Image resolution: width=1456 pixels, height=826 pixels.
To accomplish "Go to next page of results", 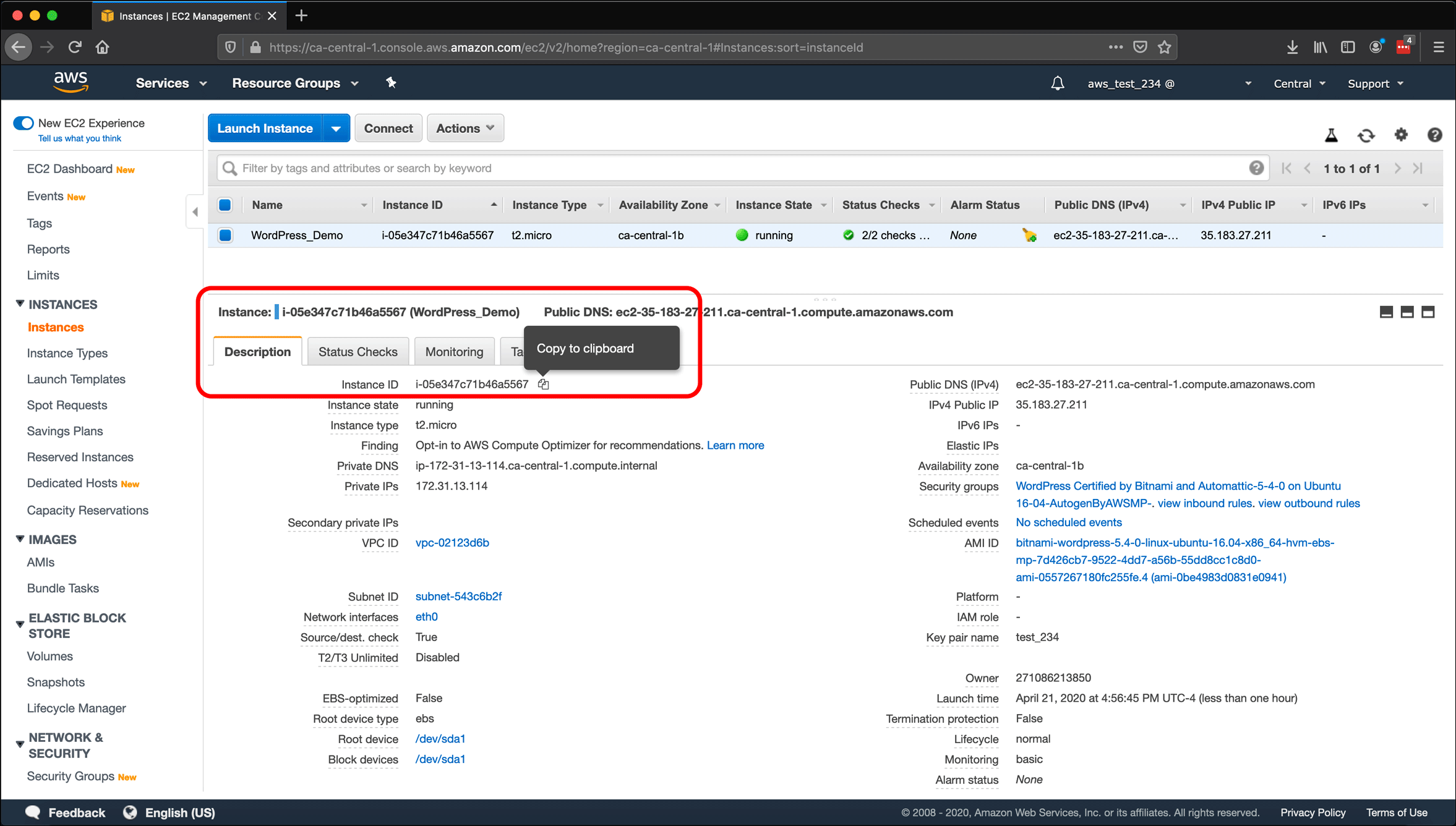I will tap(1397, 168).
